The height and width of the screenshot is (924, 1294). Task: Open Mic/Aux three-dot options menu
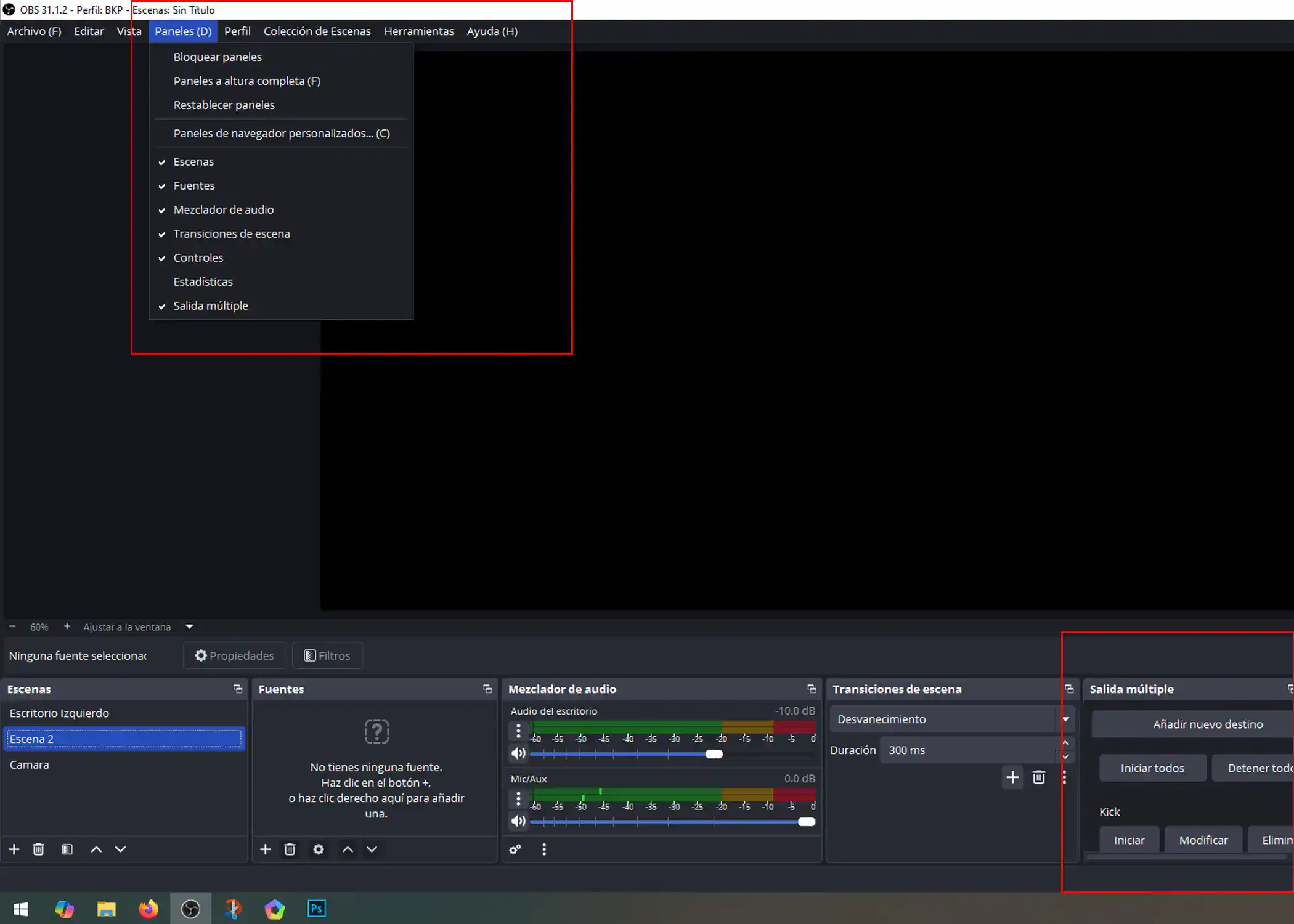(518, 798)
